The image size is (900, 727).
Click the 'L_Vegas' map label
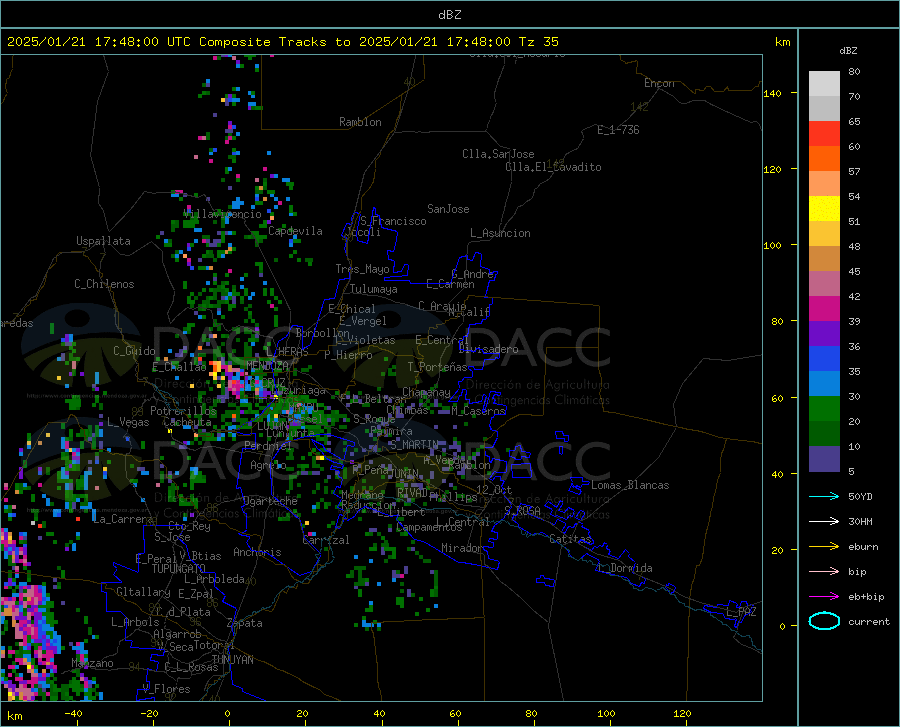pyautogui.click(x=128, y=422)
